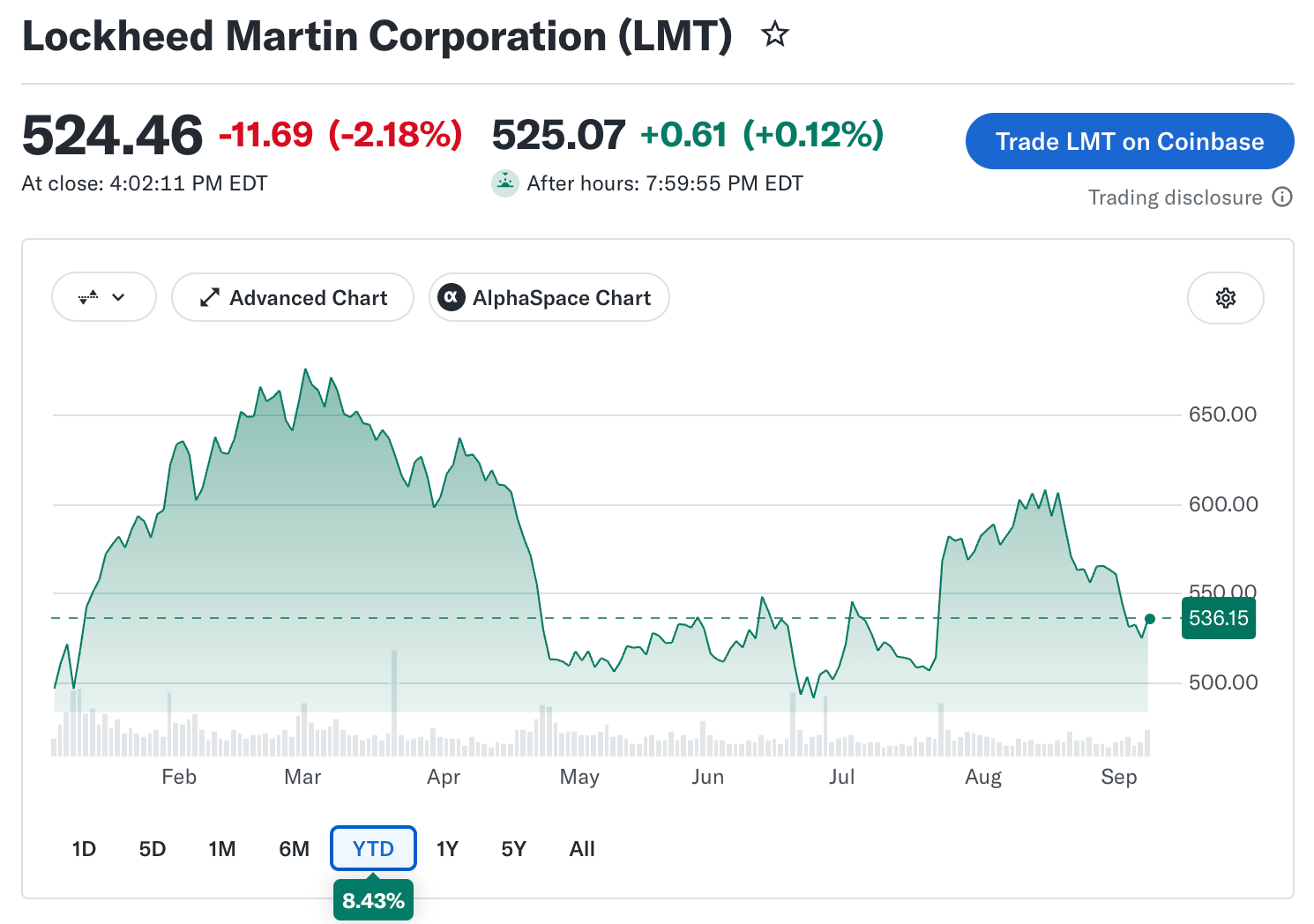Select the 5D time range
The width and height of the screenshot is (1314, 924).
153,849
